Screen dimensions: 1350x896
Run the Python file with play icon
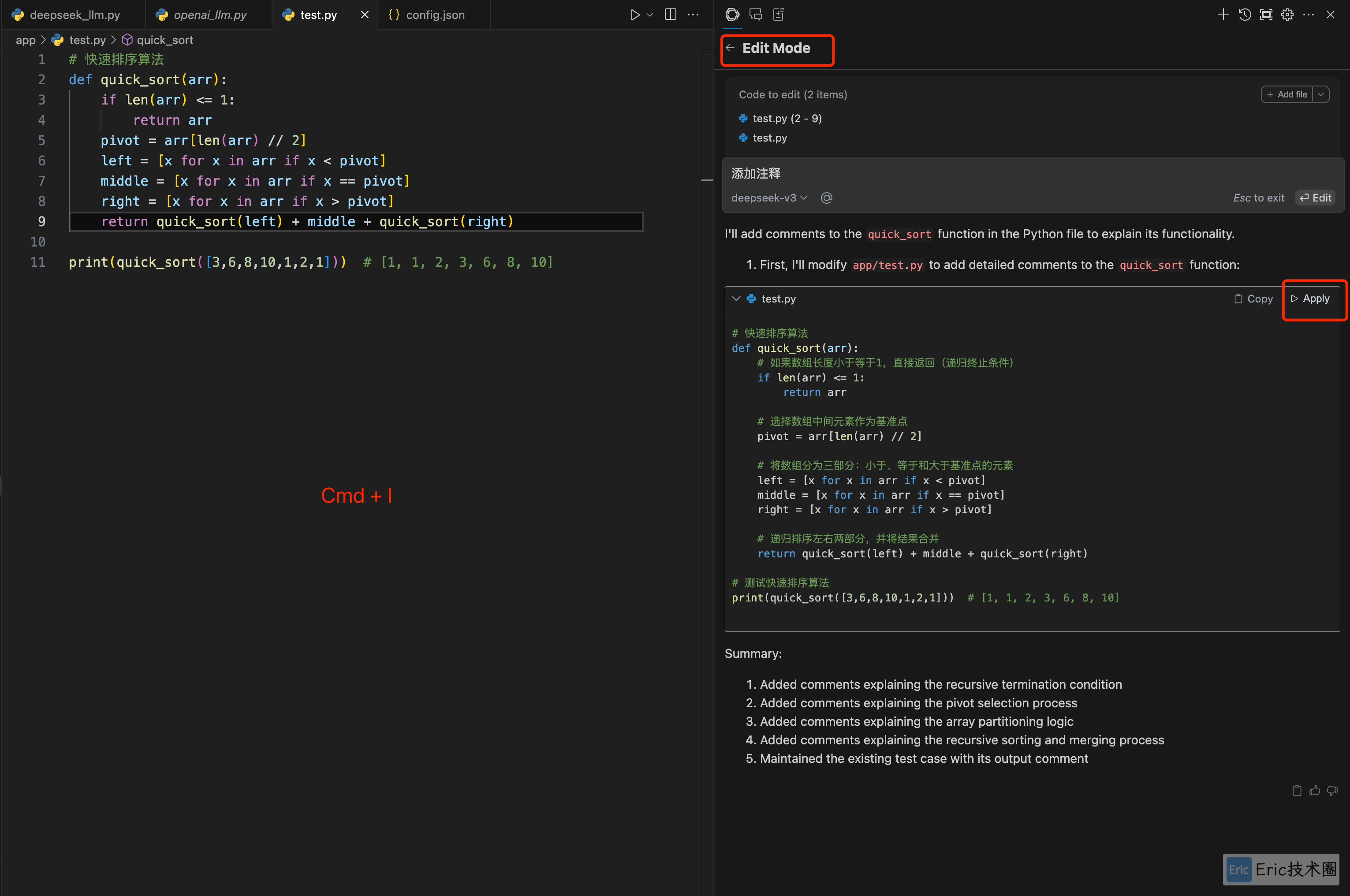pyautogui.click(x=635, y=15)
